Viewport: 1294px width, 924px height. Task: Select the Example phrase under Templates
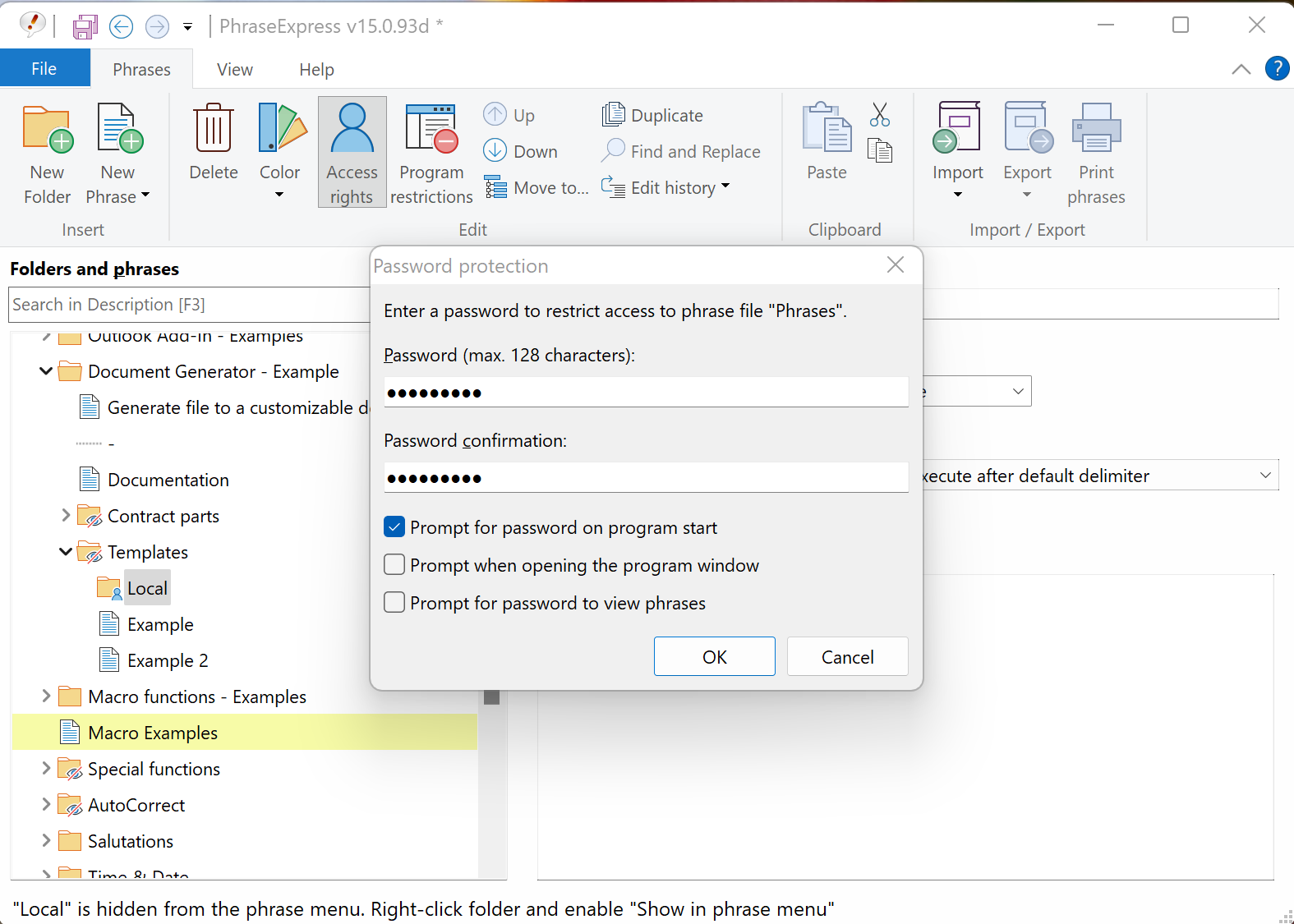(x=160, y=624)
